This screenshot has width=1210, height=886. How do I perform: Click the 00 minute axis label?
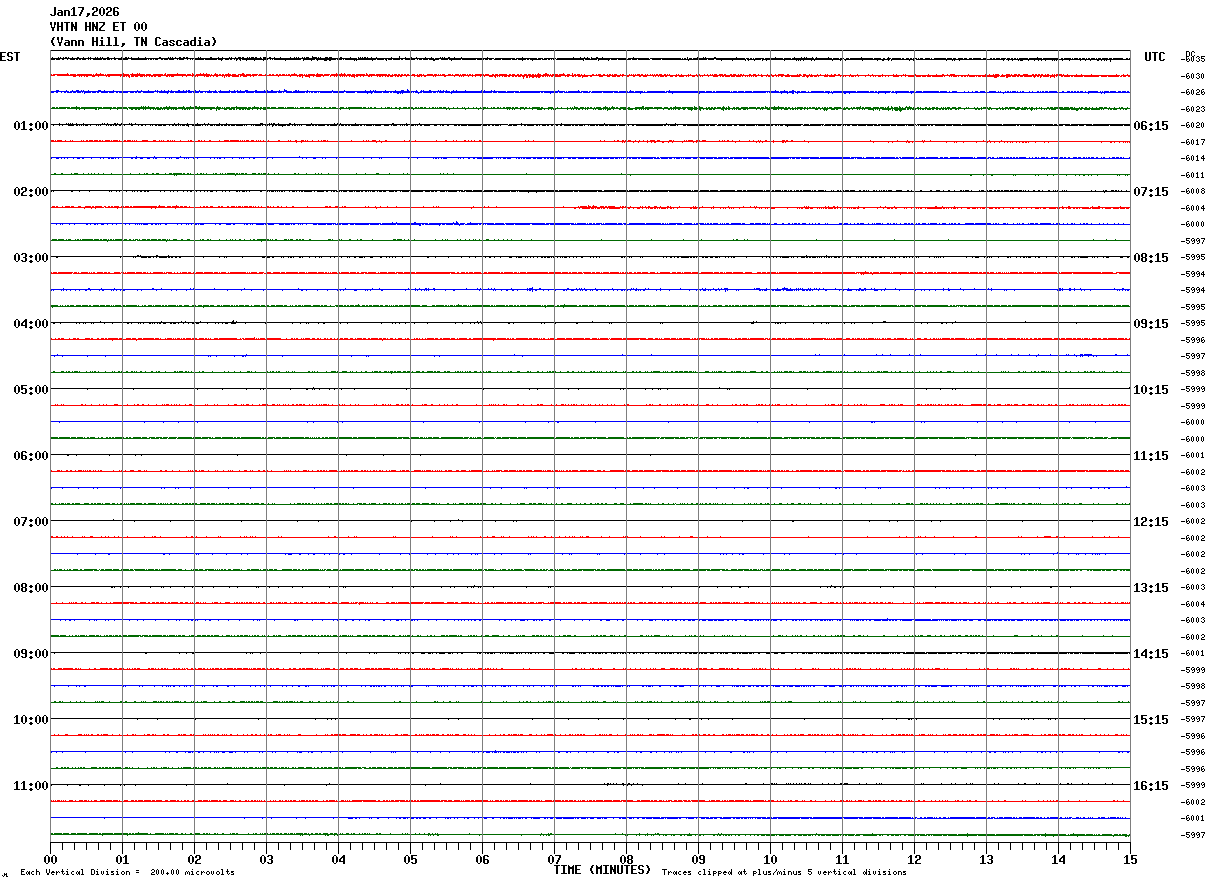pos(50,859)
